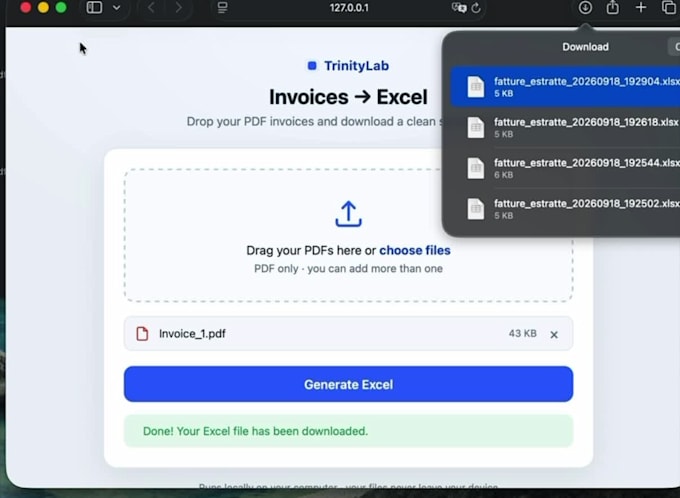Select download fatture_estratte_20260918_192904.xlsx
The image size is (680, 498).
(565, 86)
